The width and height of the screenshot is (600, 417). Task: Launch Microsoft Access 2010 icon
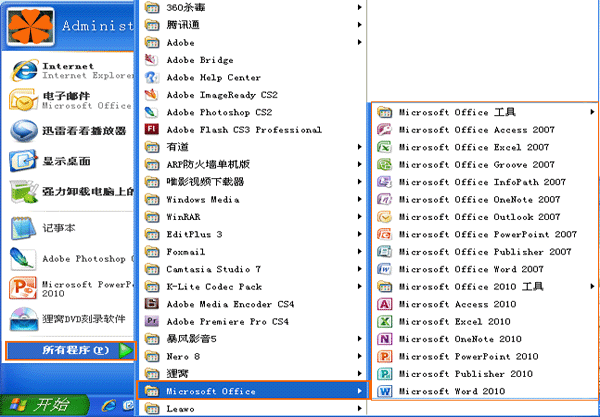tap(384, 304)
